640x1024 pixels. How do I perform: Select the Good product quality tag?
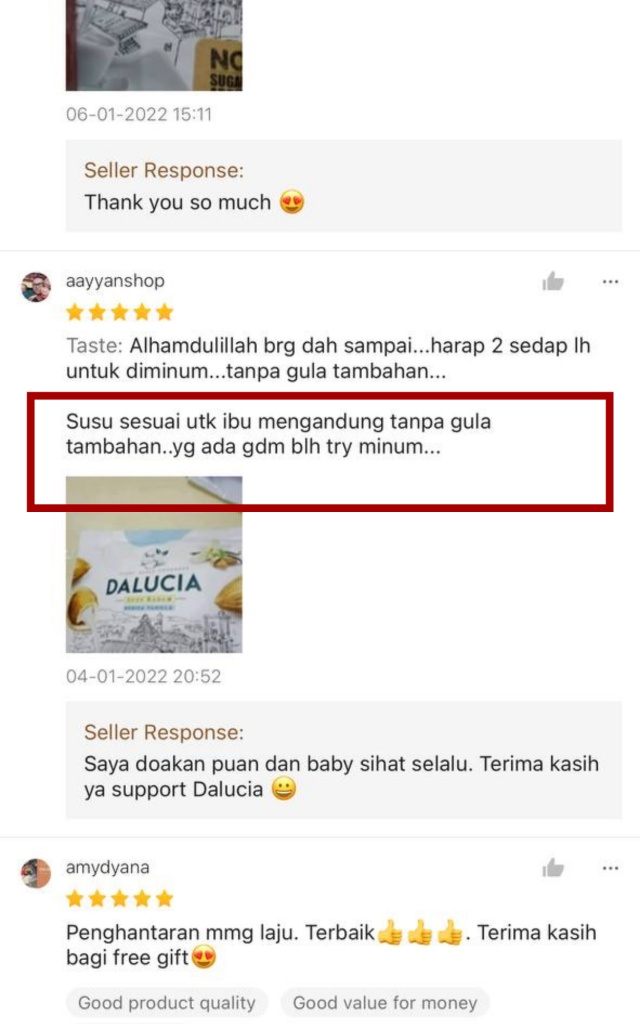[167, 1002]
